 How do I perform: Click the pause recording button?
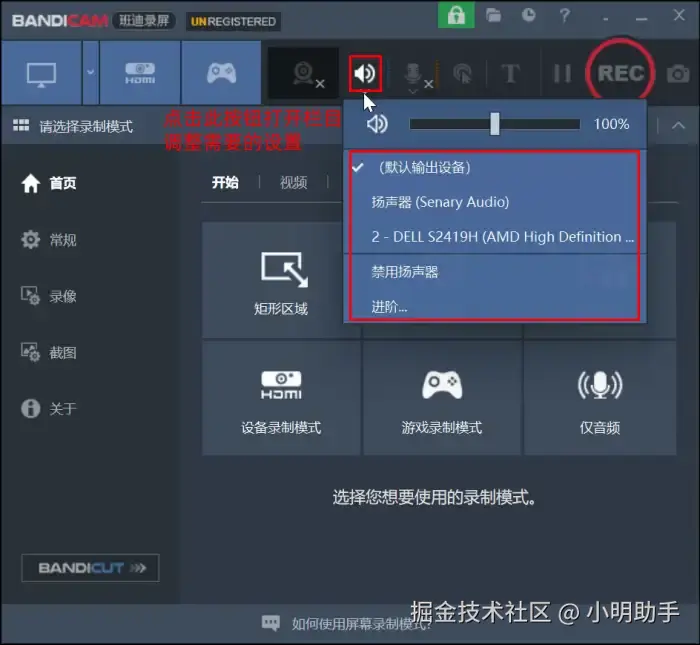562,74
